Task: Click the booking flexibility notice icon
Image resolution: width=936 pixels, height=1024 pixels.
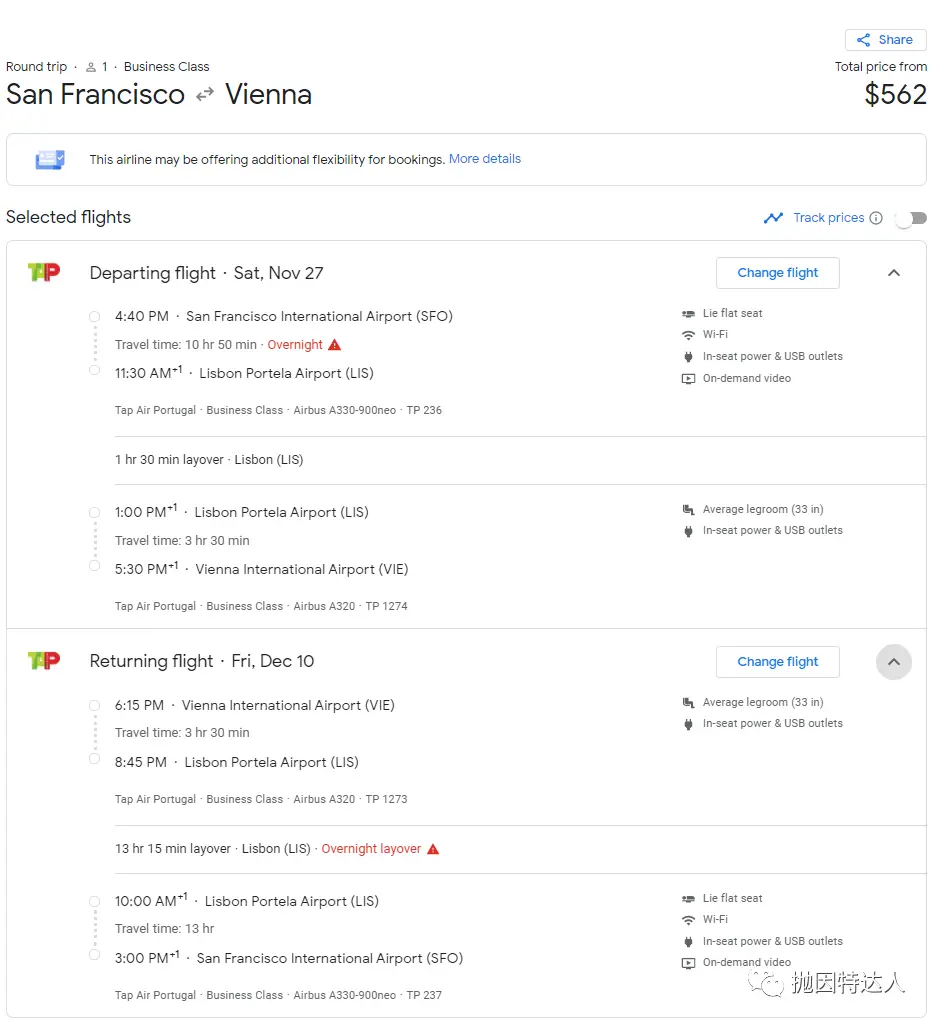Action: pyautogui.click(x=50, y=159)
